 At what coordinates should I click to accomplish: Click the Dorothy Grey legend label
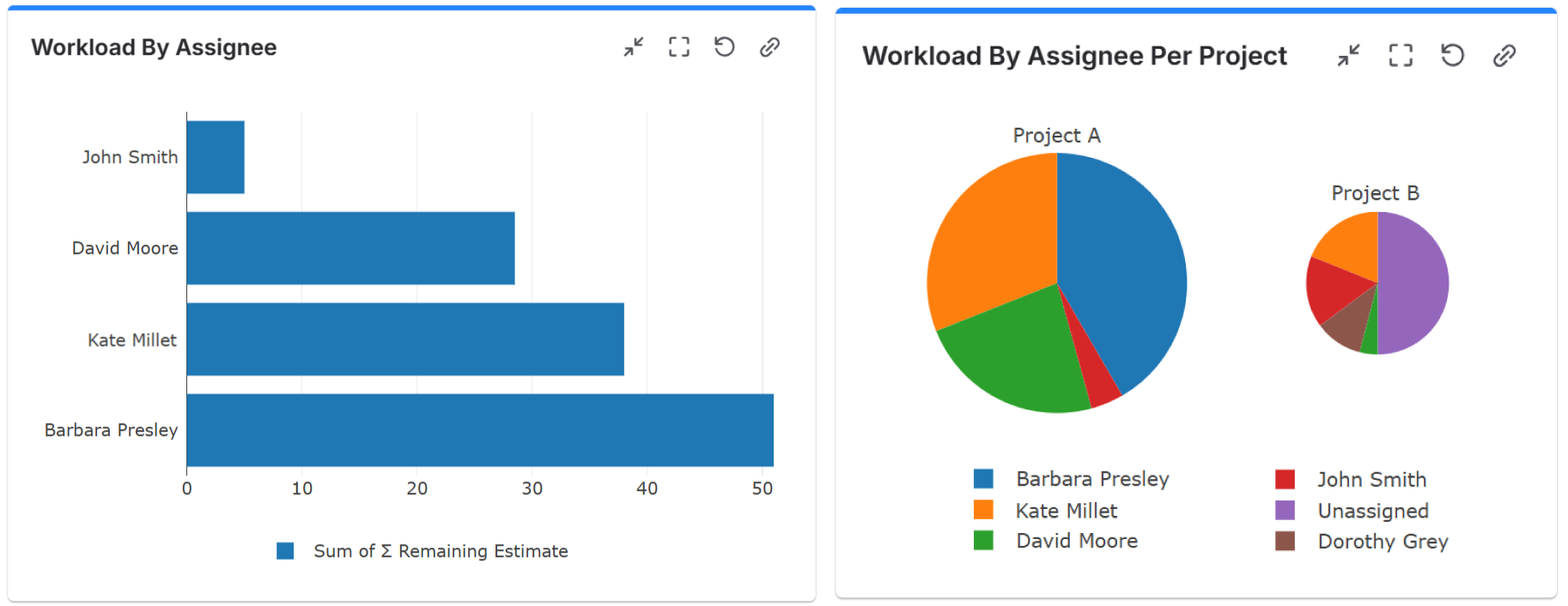[x=1383, y=542]
